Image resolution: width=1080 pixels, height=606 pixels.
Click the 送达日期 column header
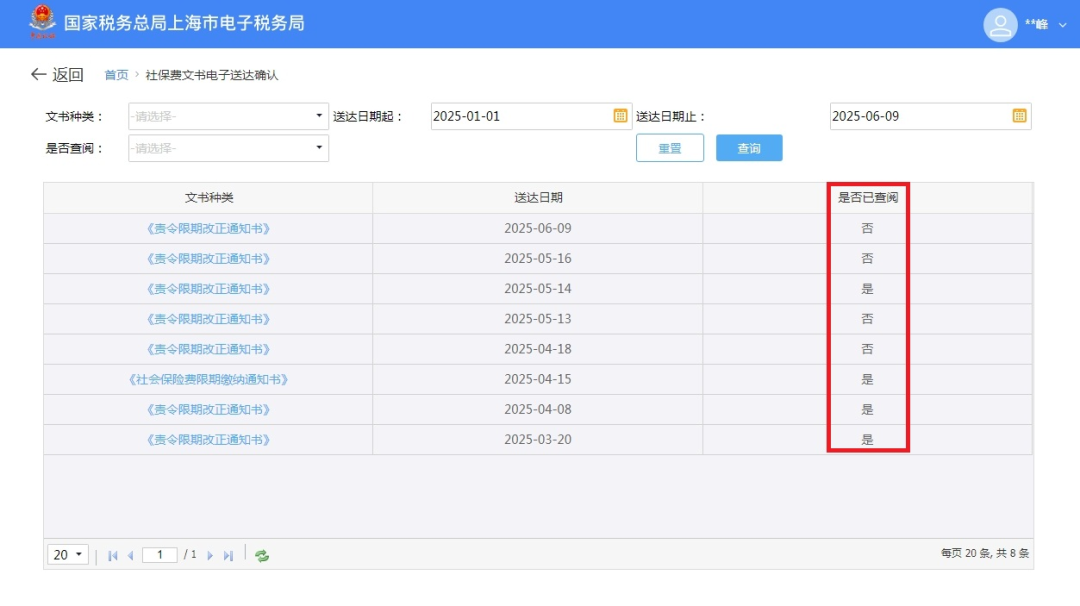tap(538, 198)
